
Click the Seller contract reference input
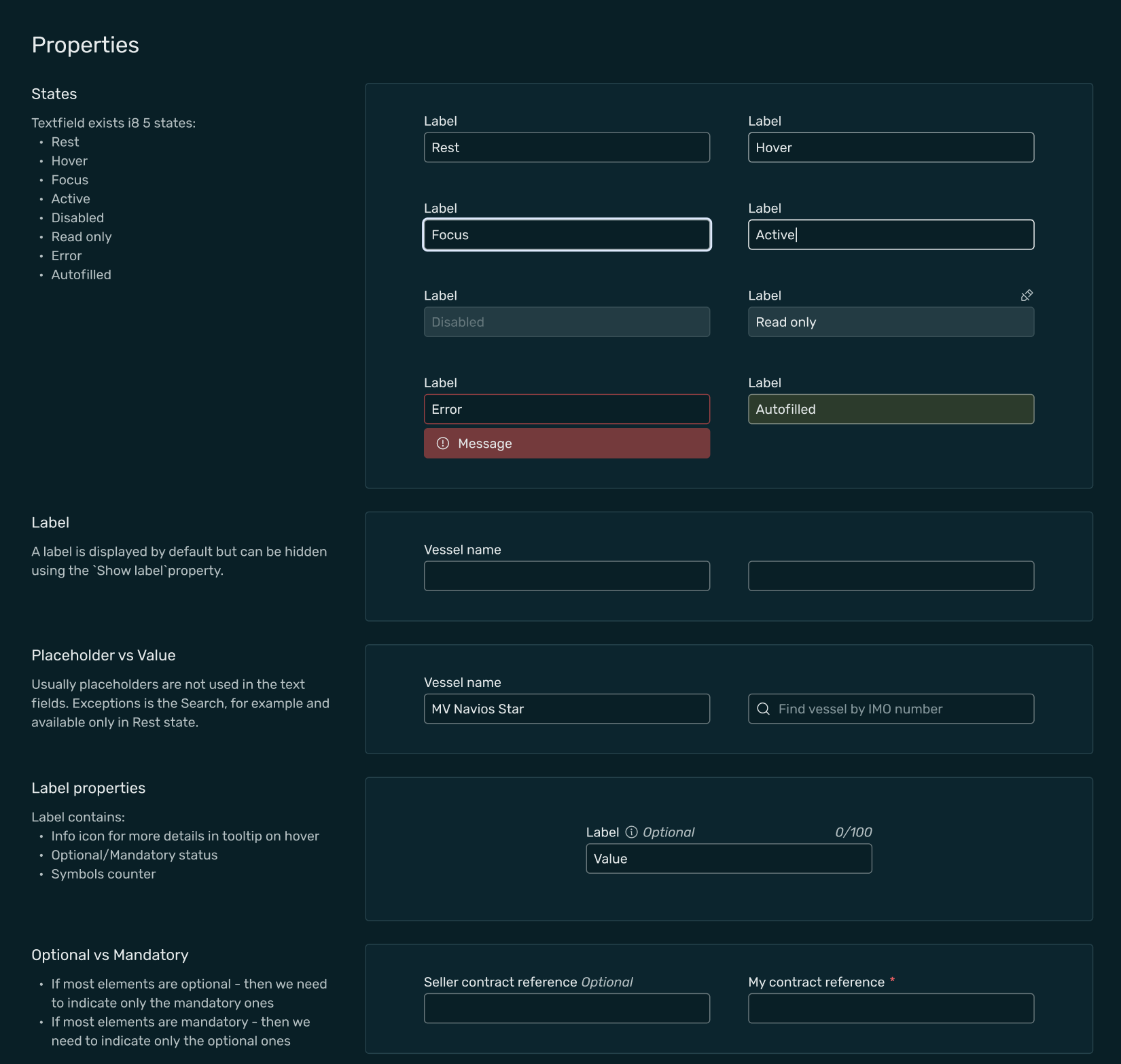click(567, 1008)
